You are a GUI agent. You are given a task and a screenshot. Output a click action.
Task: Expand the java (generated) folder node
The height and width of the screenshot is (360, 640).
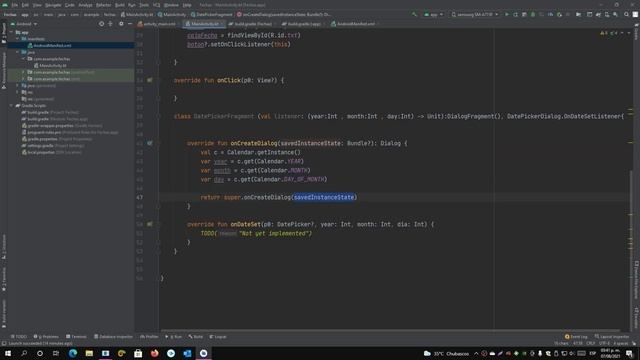coord(18,86)
